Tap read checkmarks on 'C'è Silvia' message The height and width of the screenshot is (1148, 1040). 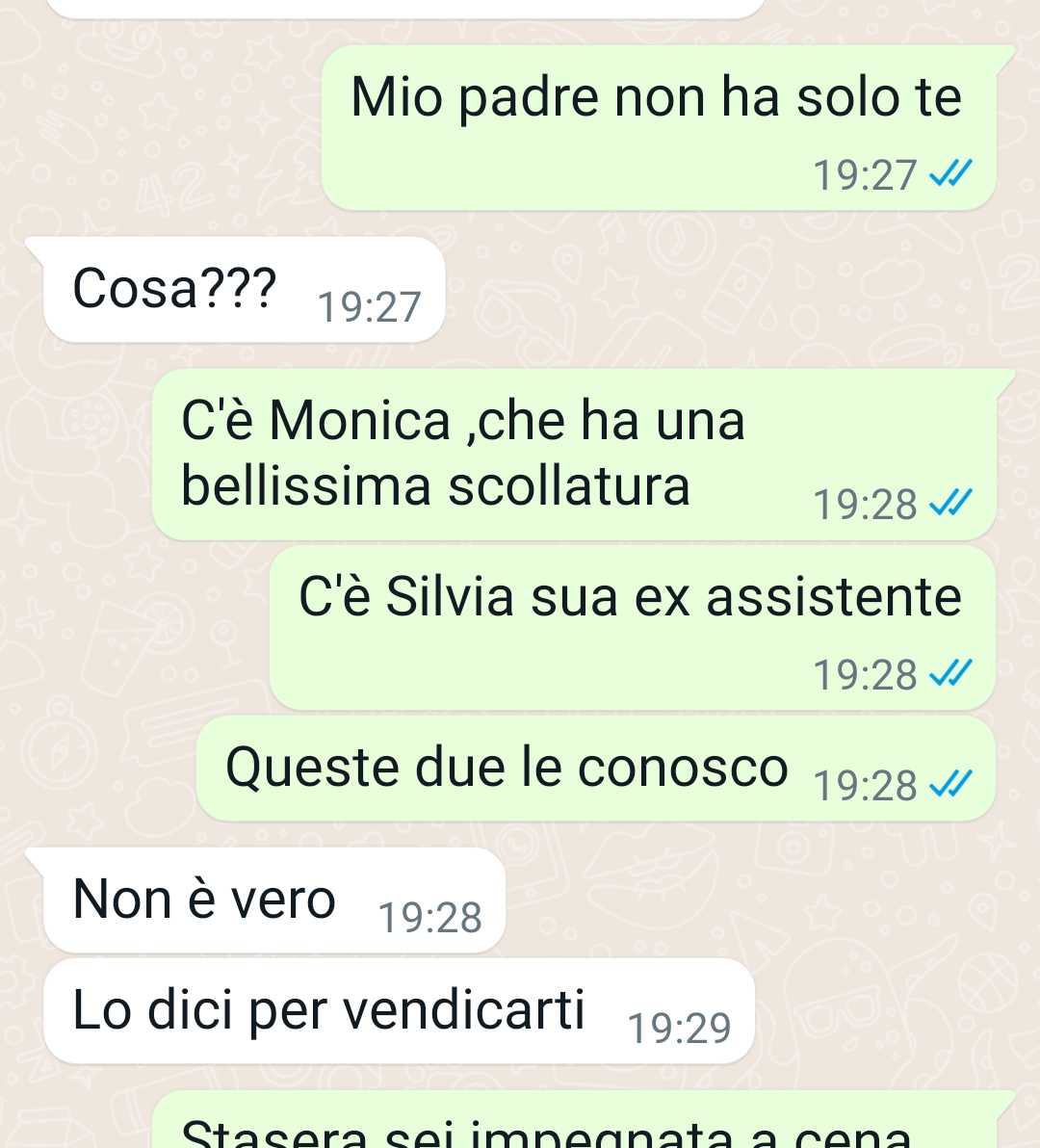(x=950, y=673)
